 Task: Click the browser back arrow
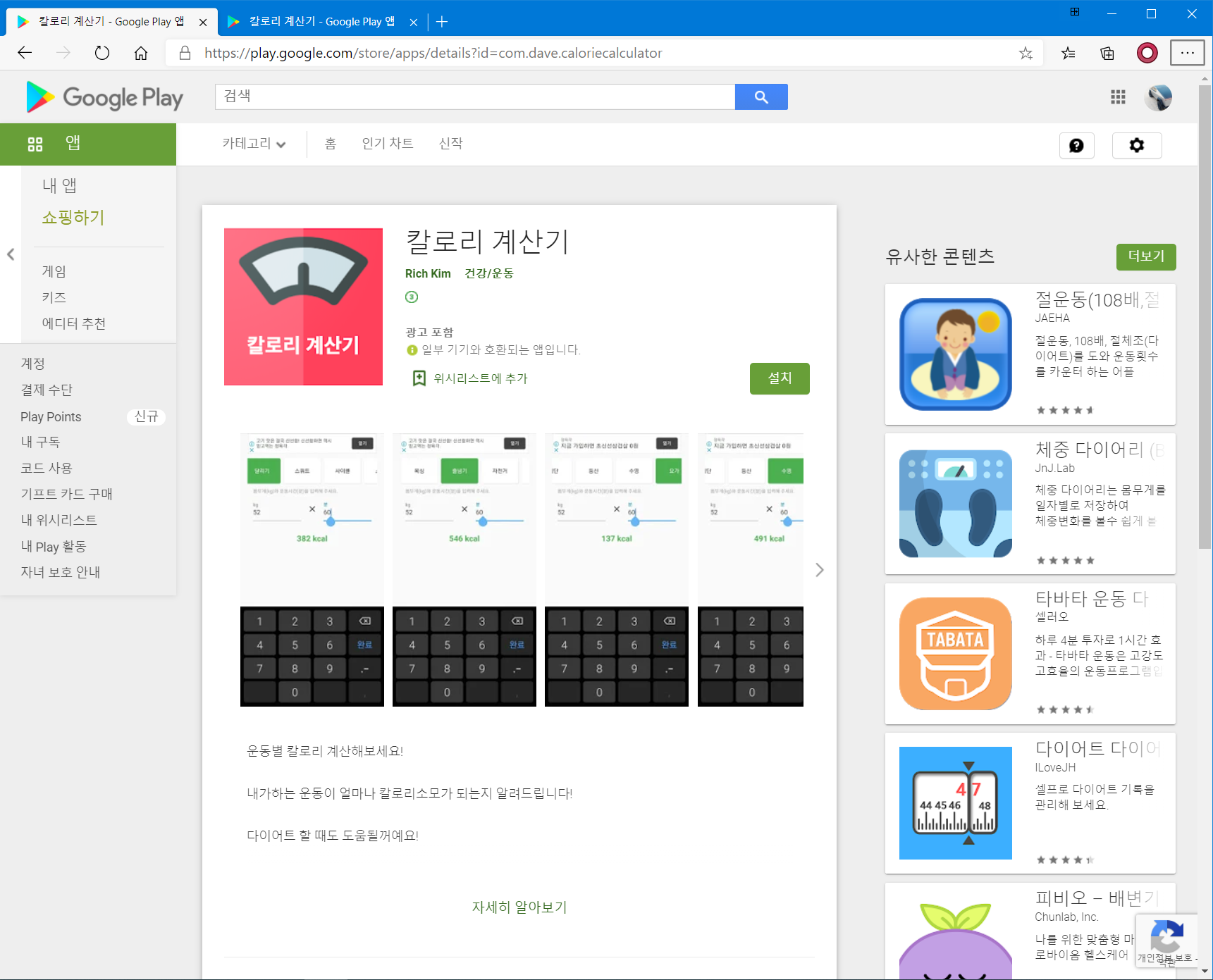tap(25, 53)
